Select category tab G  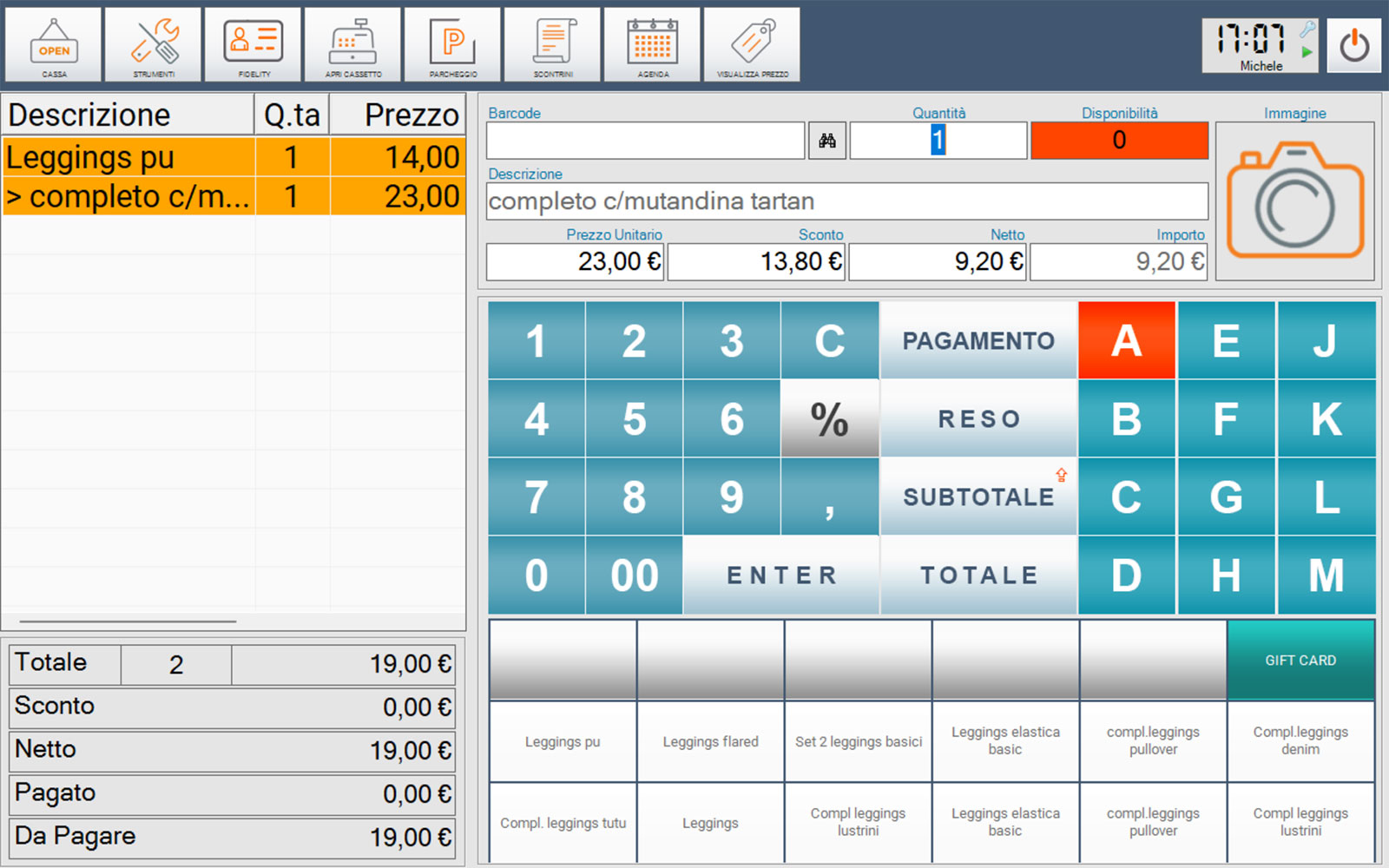tap(1226, 496)
